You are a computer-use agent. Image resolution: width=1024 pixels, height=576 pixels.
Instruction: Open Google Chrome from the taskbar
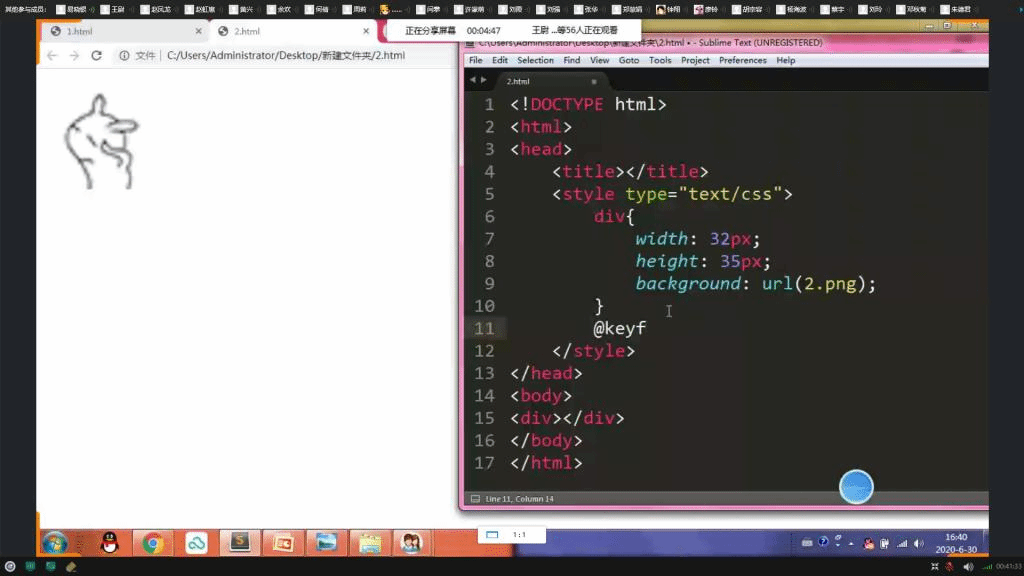click(153, 543)
